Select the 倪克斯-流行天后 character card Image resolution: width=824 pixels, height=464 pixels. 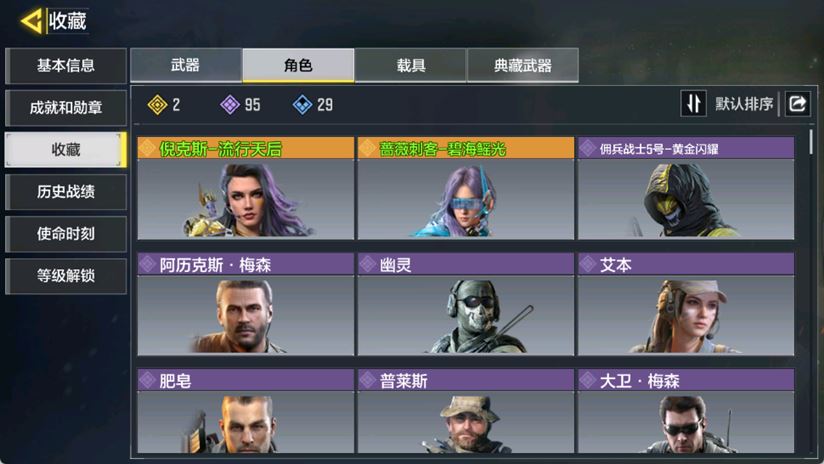[245, 188]
